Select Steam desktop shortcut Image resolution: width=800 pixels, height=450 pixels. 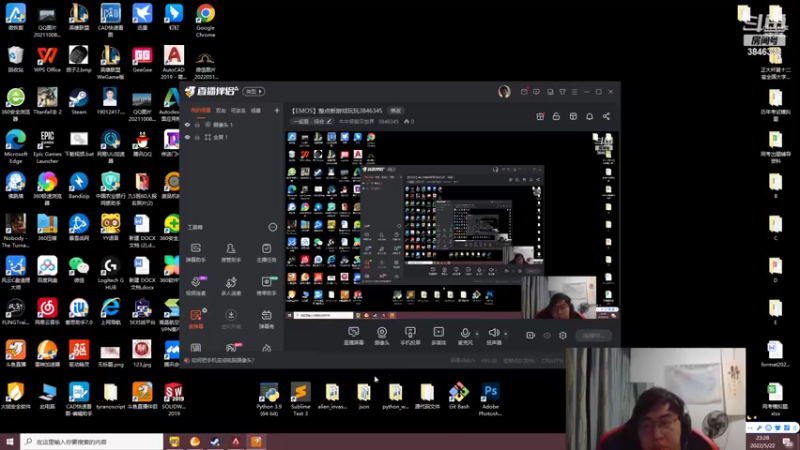click(x=79, y=102)
